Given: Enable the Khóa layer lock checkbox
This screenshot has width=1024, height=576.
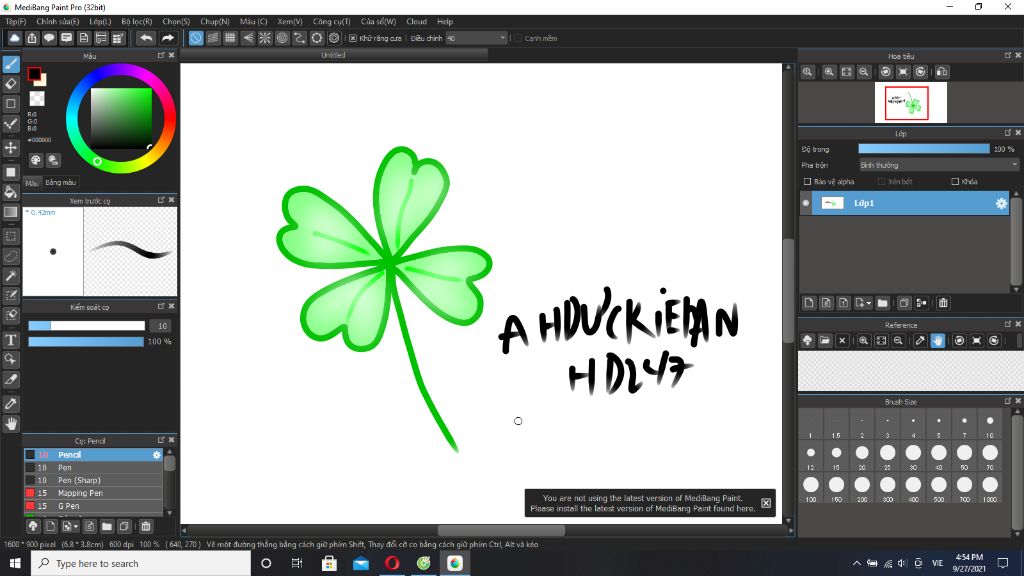Looking at the screenshot, I should click(955, 182).
